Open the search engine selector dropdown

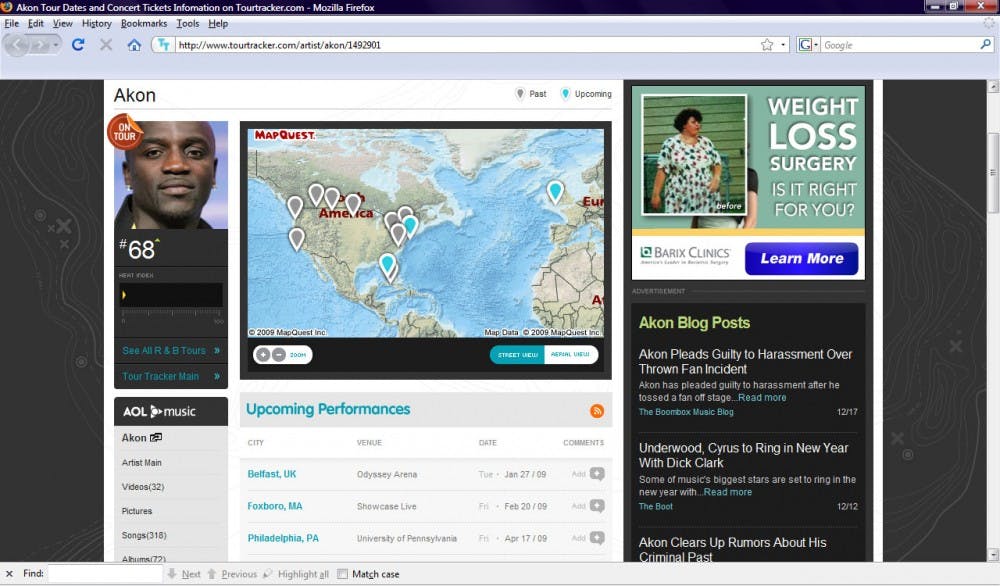tap(809, 45)
